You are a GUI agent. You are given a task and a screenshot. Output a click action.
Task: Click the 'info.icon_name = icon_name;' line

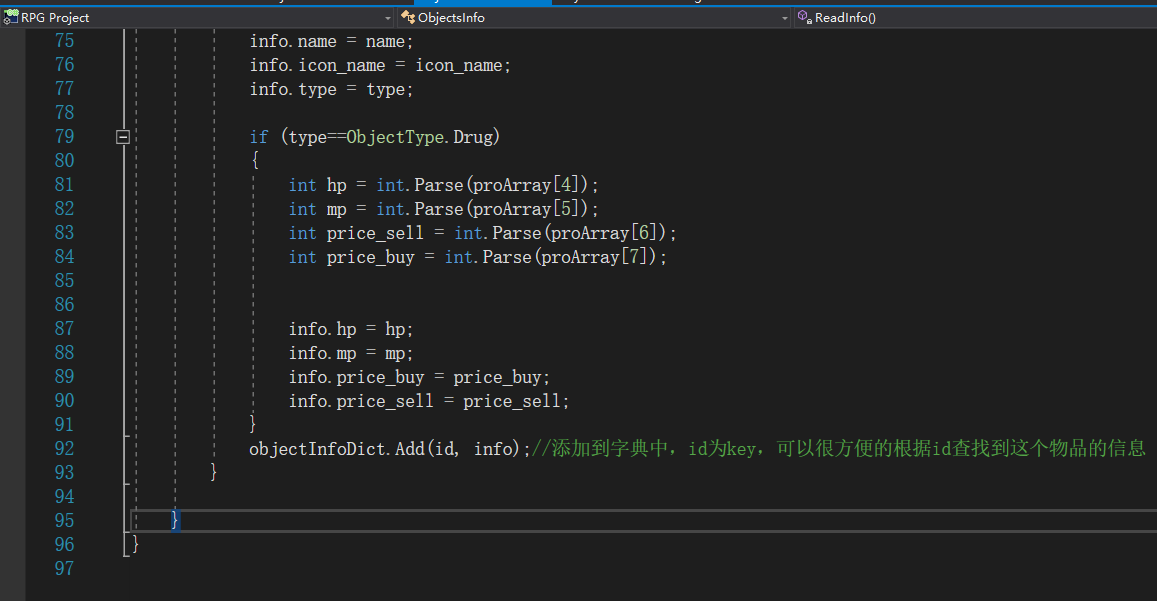[x=380, y=66]
